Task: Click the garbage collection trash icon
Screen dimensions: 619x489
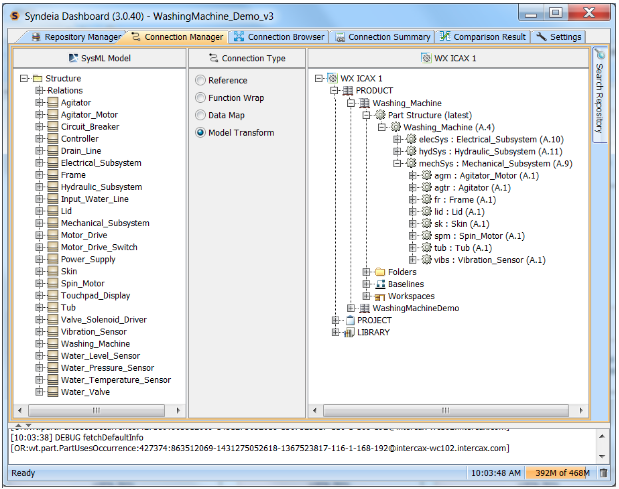Action: [603, 472]
